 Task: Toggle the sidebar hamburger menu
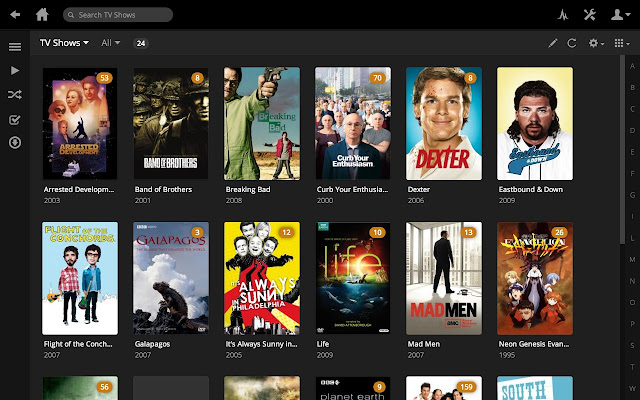click(x=15, y=47)
